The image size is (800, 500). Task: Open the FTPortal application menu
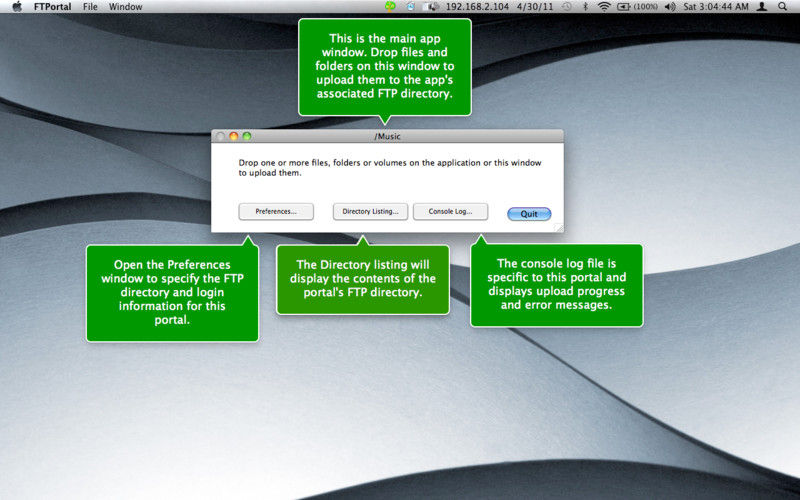(52, 7)
